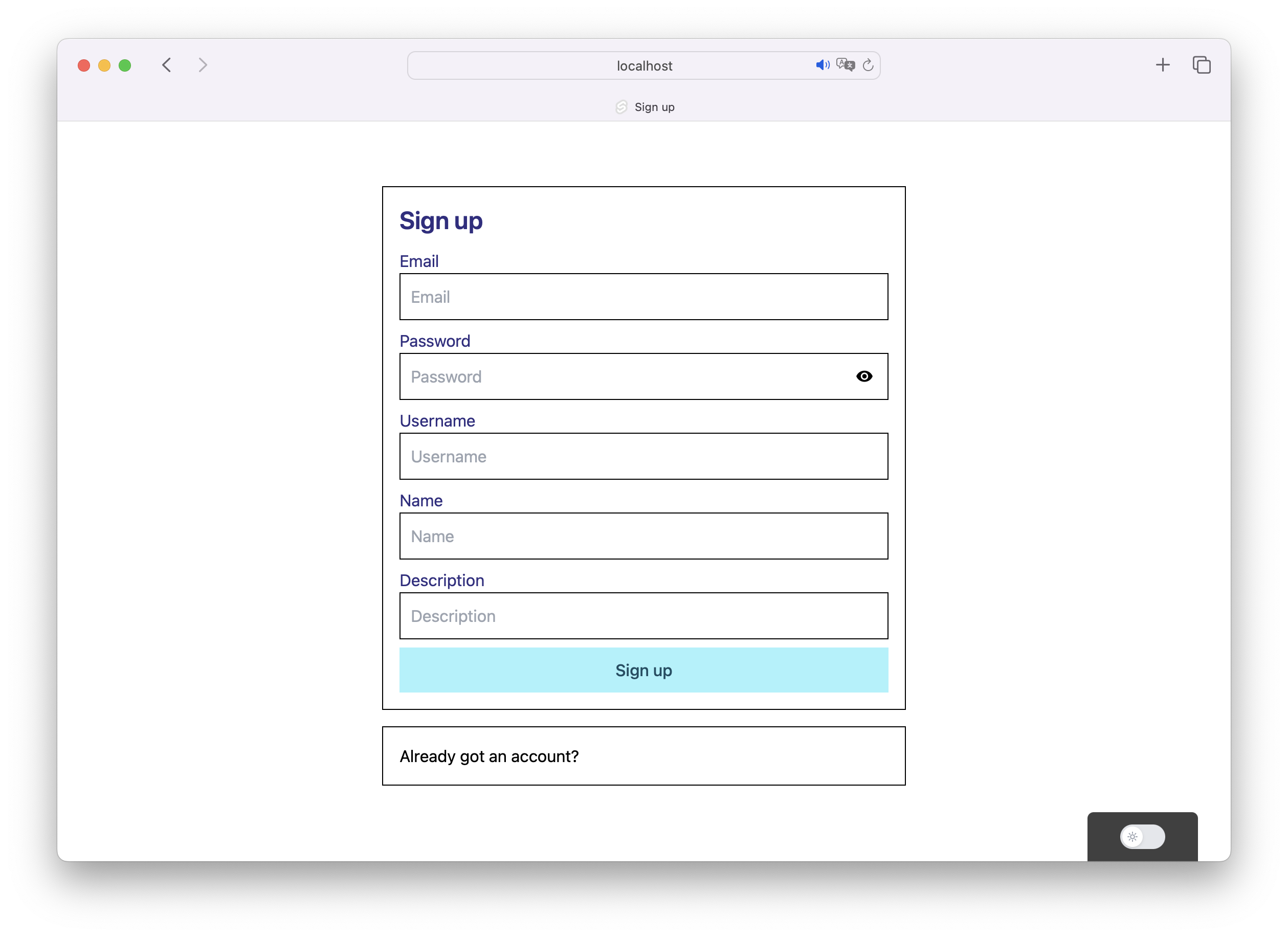Screen dimensions: 1288x937
Task: Show password with the eye icon
Action: [864, 376]
